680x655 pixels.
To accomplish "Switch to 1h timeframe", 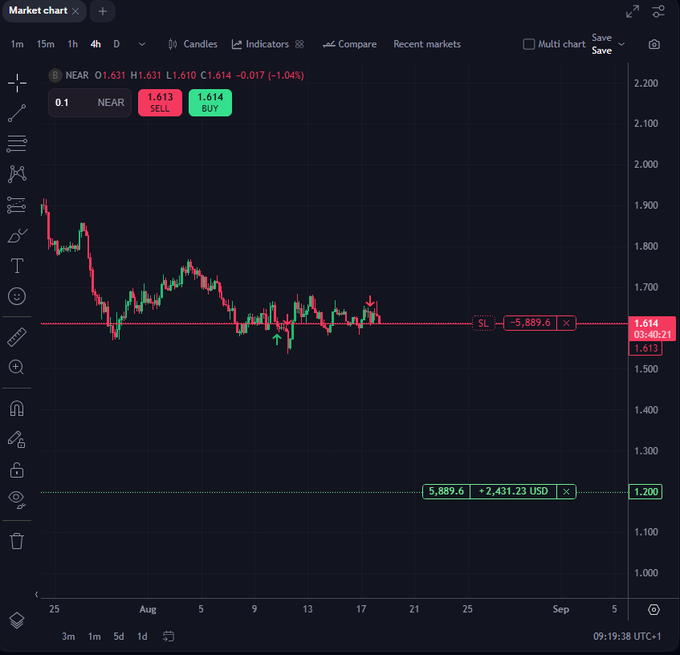I will (72, 44).
